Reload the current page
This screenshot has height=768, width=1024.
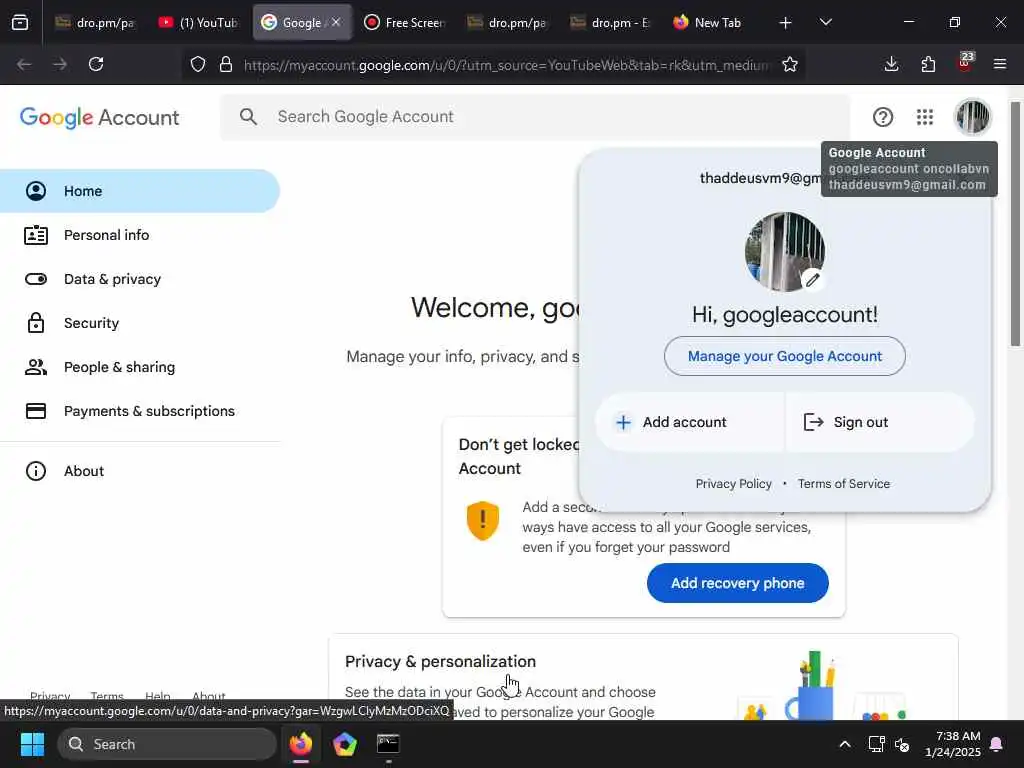(96, 64)
